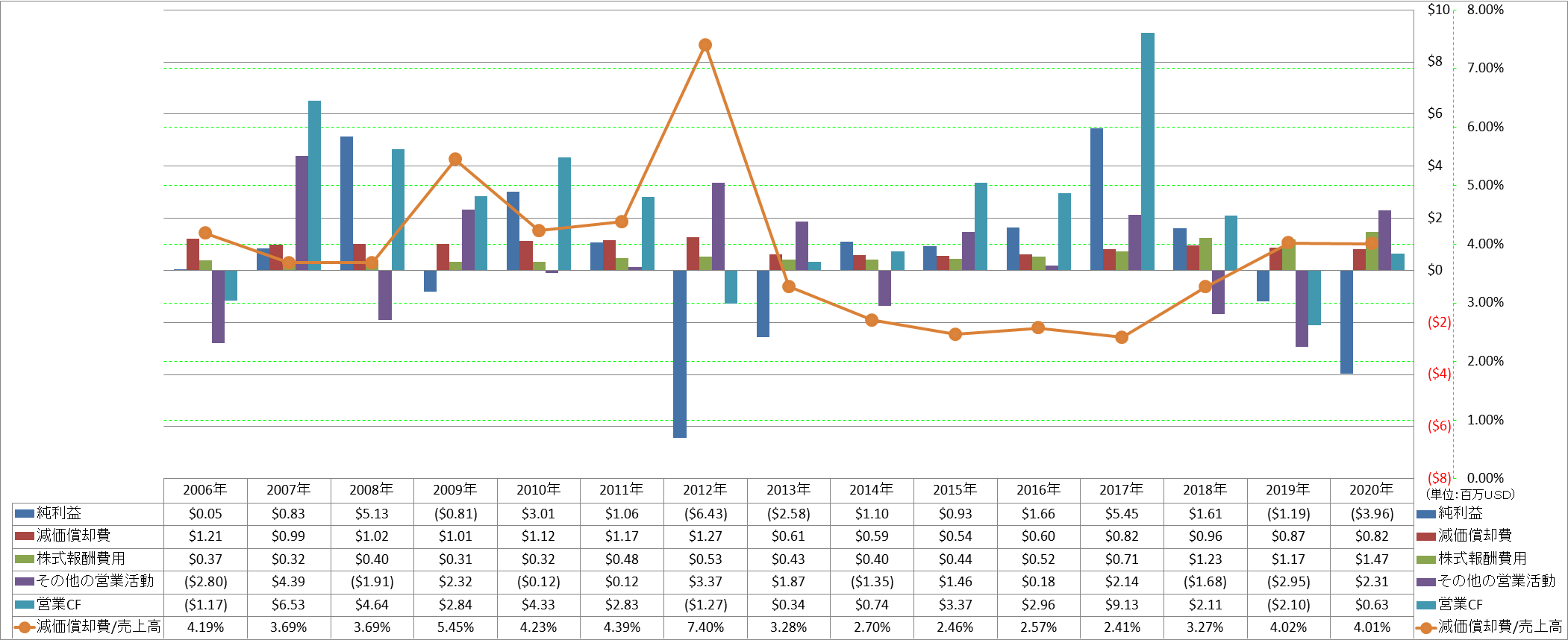Image resolution: width=1568 pixels, height=640 pixels.
Task: Click the 減価償却費/売上高 orange line marker in the left legend
Action: click(25, 627)
